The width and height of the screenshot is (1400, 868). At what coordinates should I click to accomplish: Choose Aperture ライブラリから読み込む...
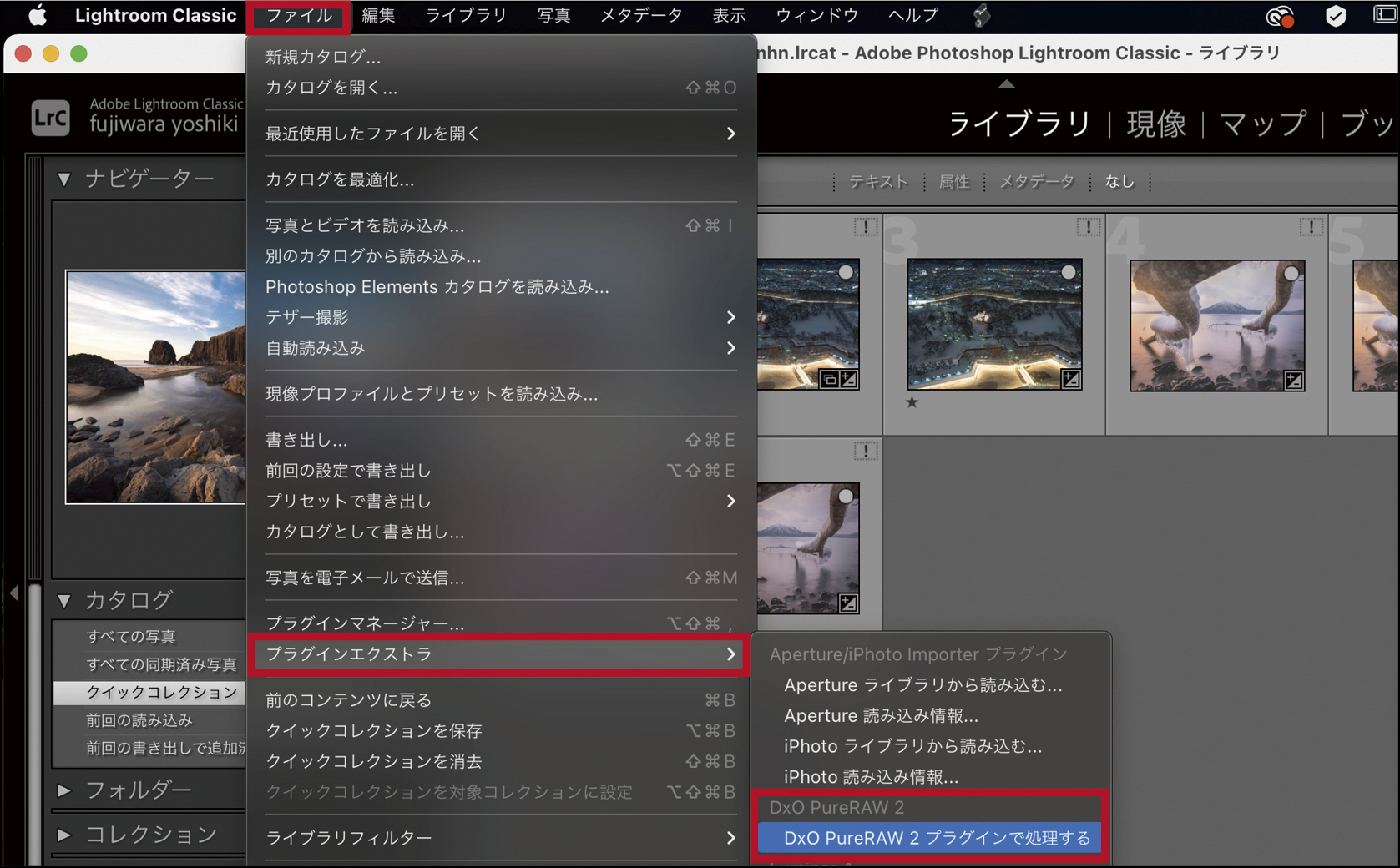931,685
